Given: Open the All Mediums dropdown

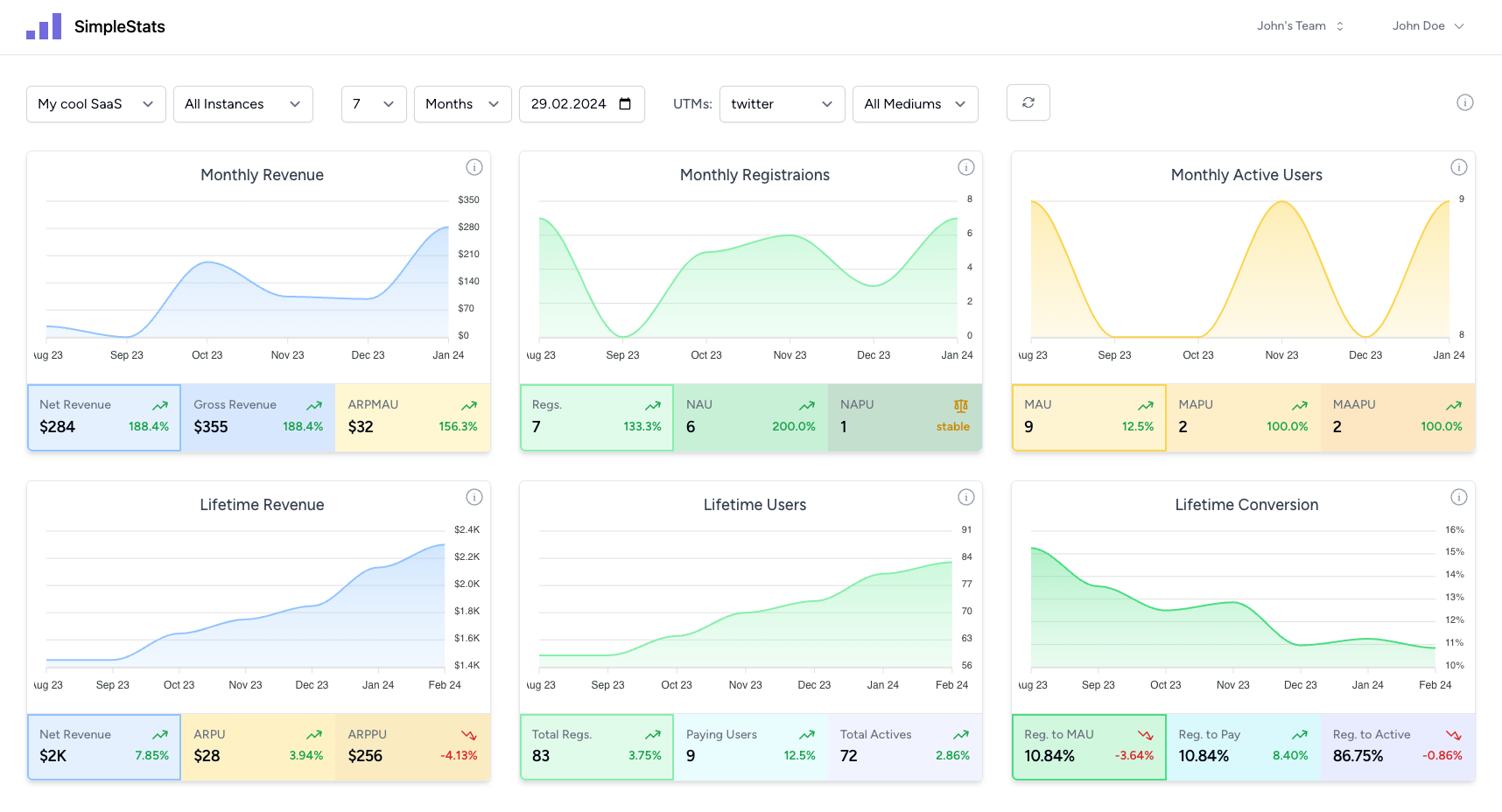Looking at the screenshot, I should pos(915,104).
